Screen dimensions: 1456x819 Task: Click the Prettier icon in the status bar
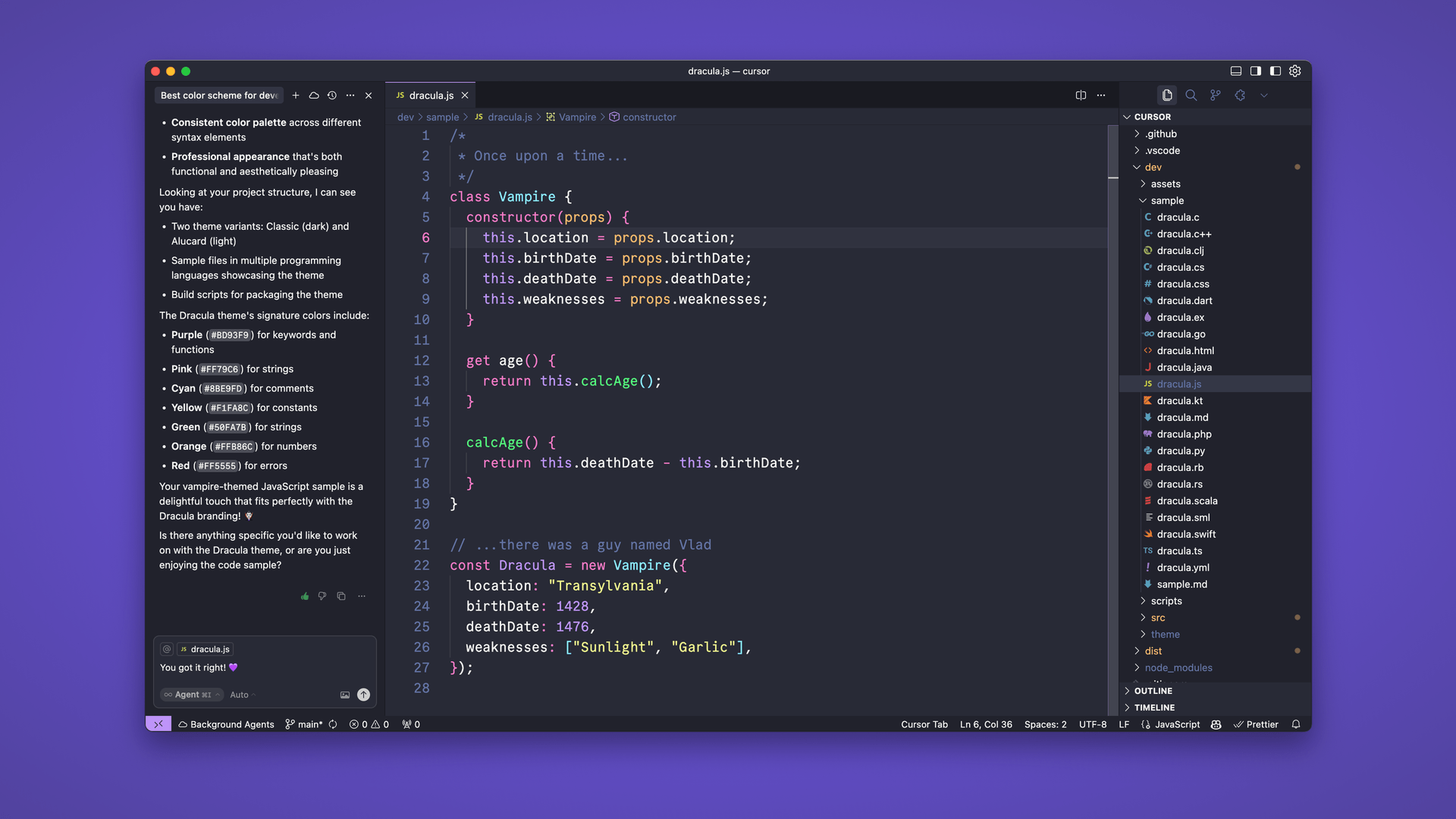[1256, 724]
